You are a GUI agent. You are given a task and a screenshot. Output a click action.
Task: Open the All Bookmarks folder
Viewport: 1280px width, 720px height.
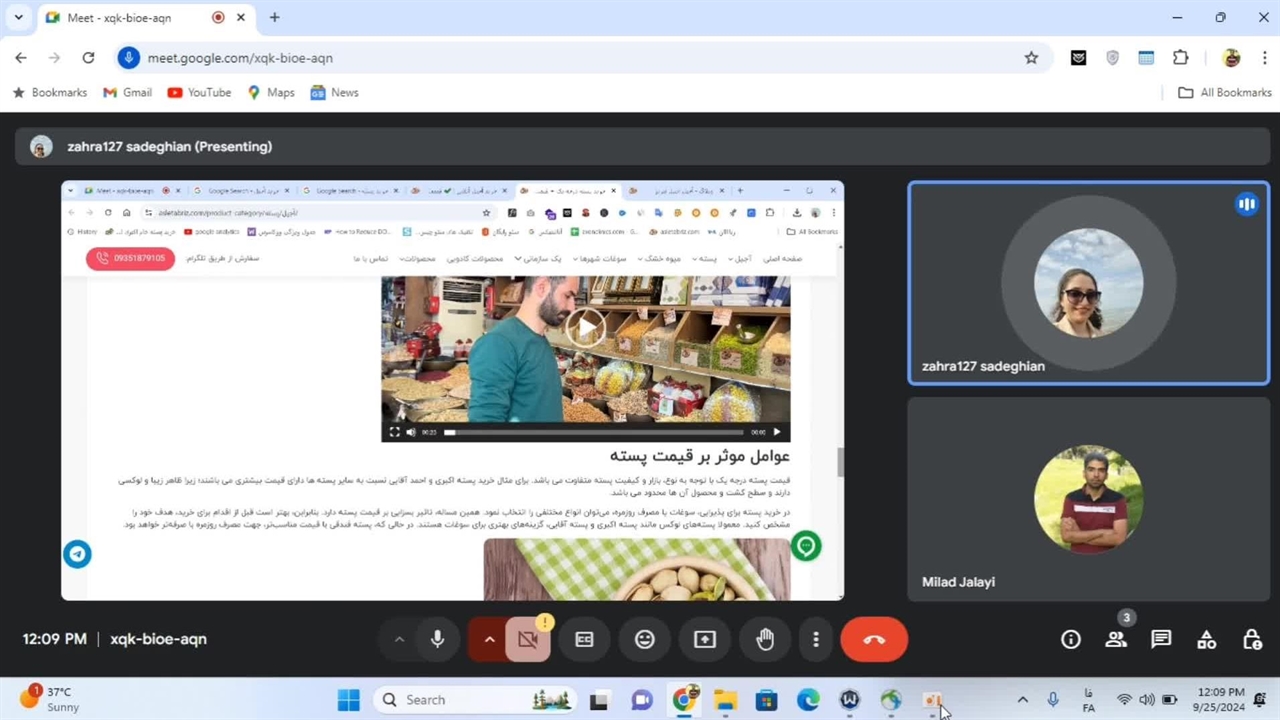(1225, 92)
